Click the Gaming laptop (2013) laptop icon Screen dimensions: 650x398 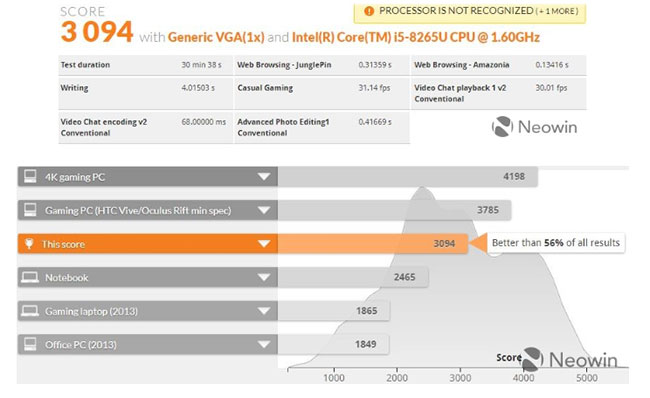coord(30,311)
